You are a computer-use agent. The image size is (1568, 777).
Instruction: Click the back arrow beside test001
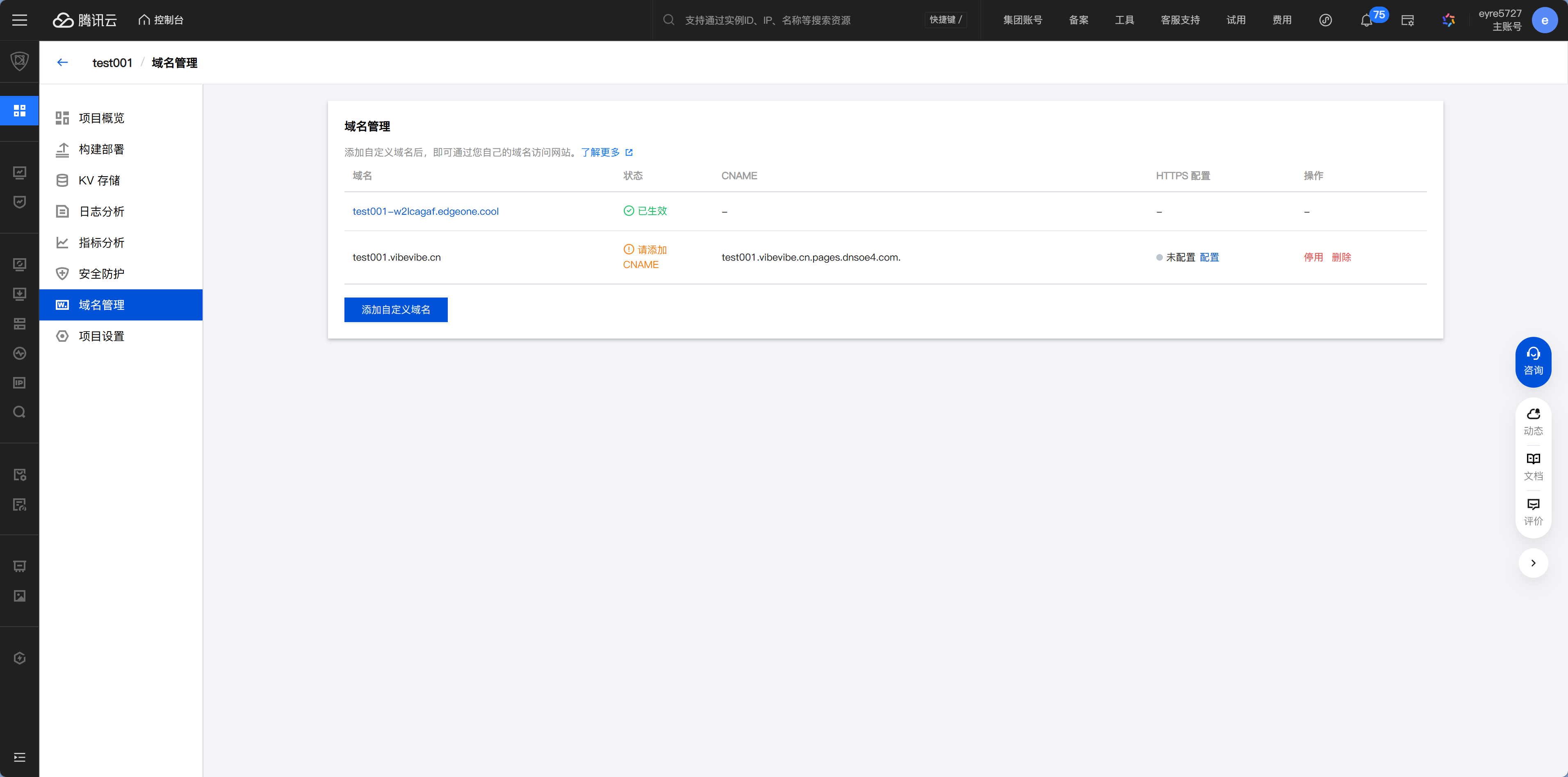(62, 62)
